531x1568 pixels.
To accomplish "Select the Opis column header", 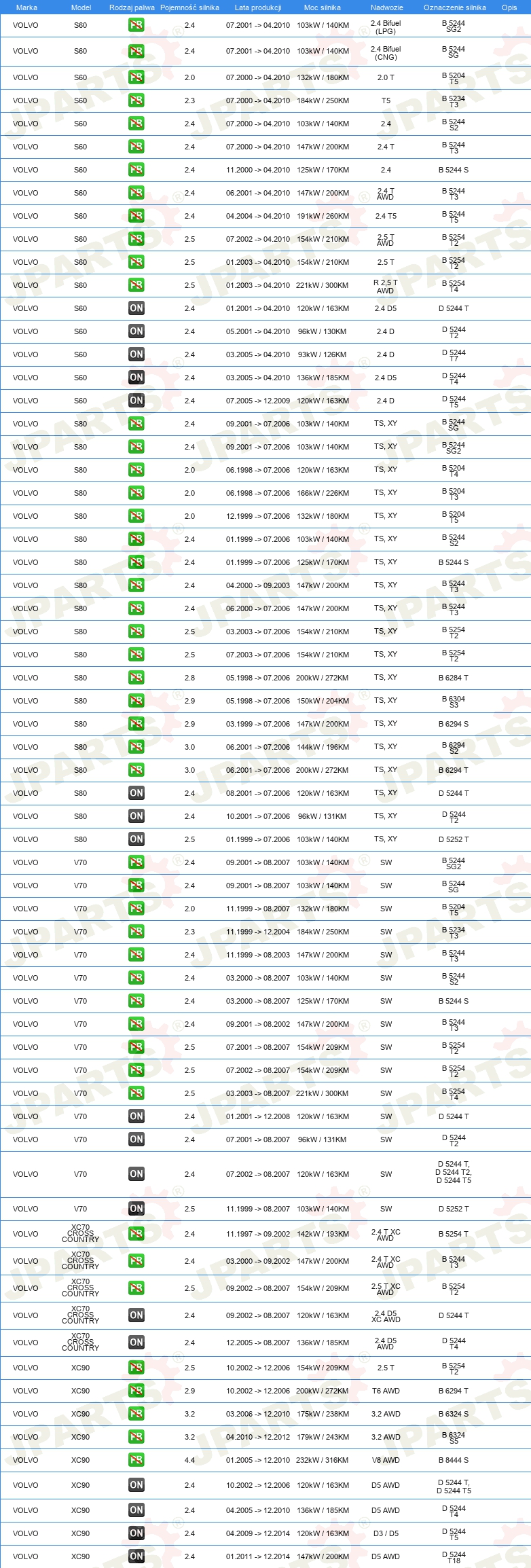I will tap(509, 7).
